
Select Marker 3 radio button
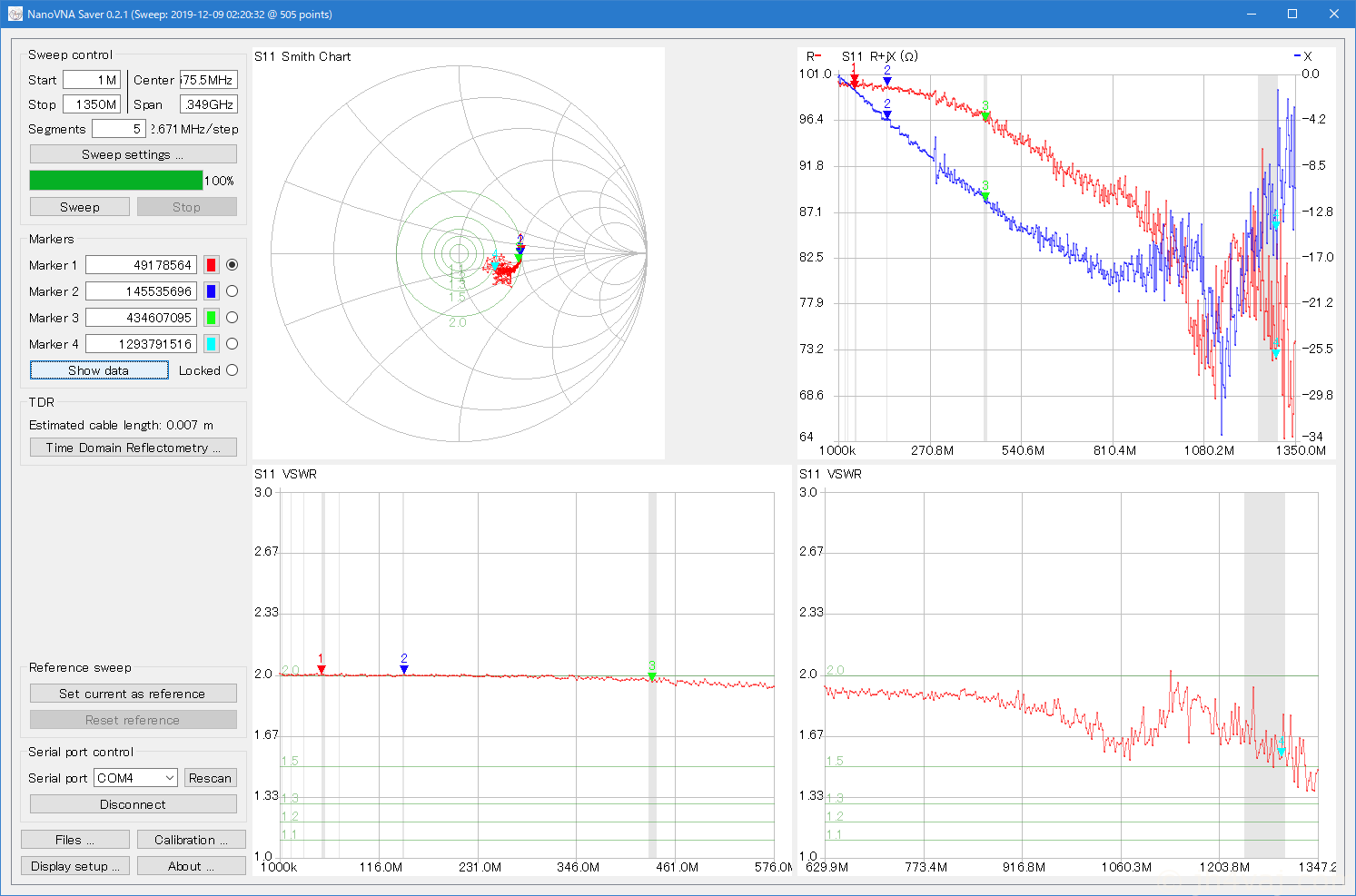pos(233,318)
